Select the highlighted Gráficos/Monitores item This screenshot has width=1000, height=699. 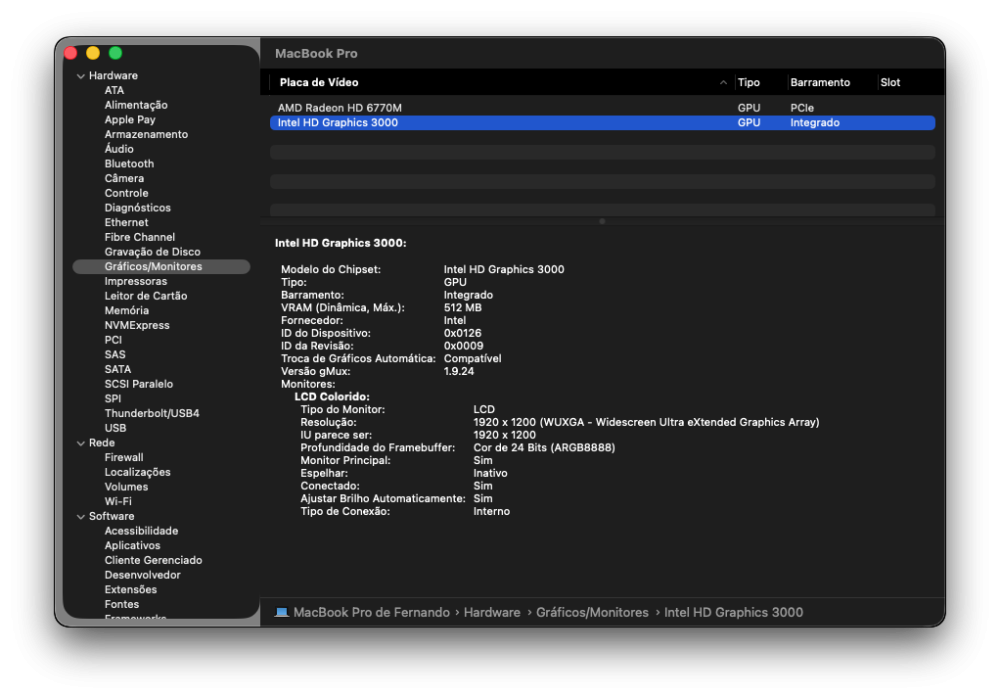[161, 267]
